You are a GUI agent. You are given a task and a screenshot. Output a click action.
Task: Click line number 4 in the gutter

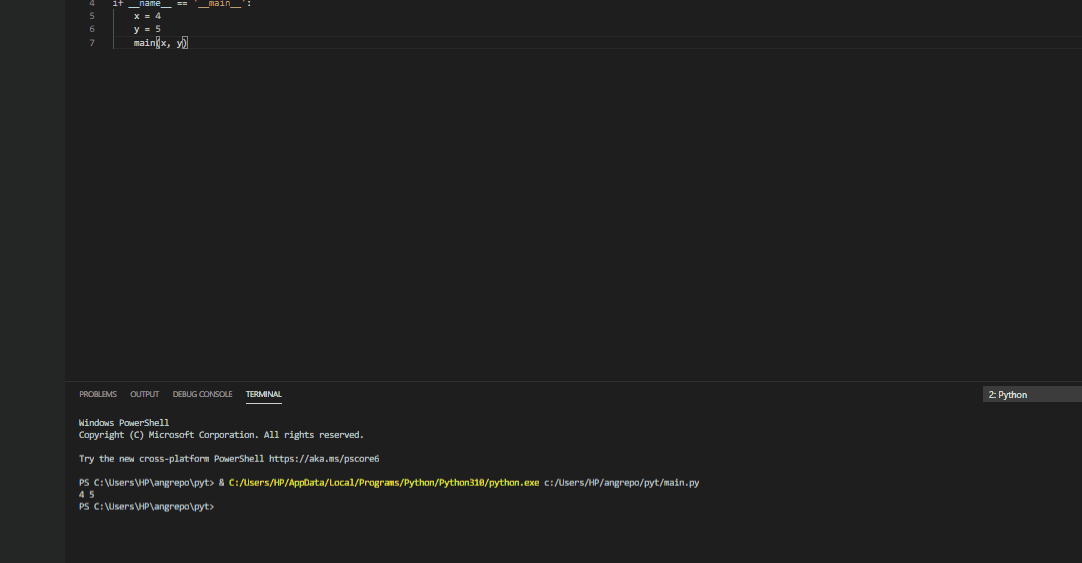click(x=92, y=4)
